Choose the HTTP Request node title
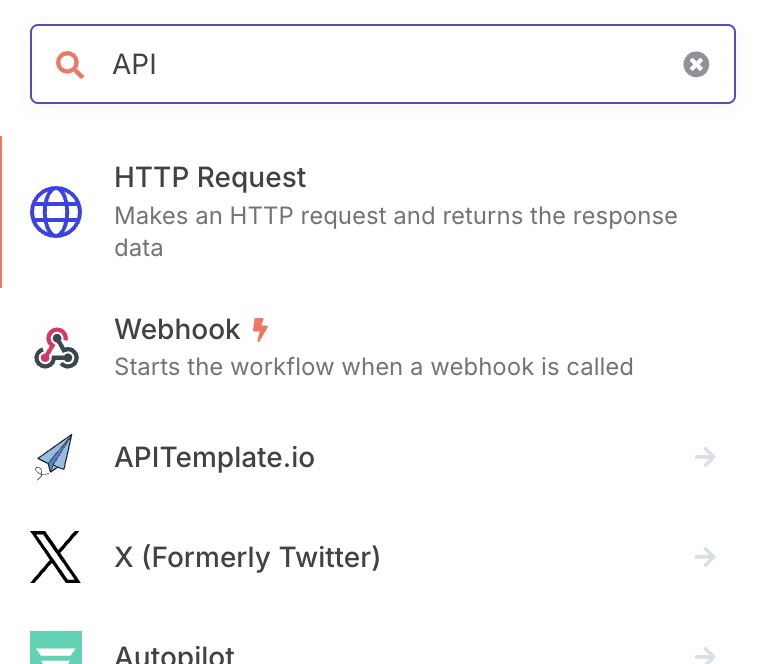The width and height of the screenshot is (760, 664). coord(210,177)
